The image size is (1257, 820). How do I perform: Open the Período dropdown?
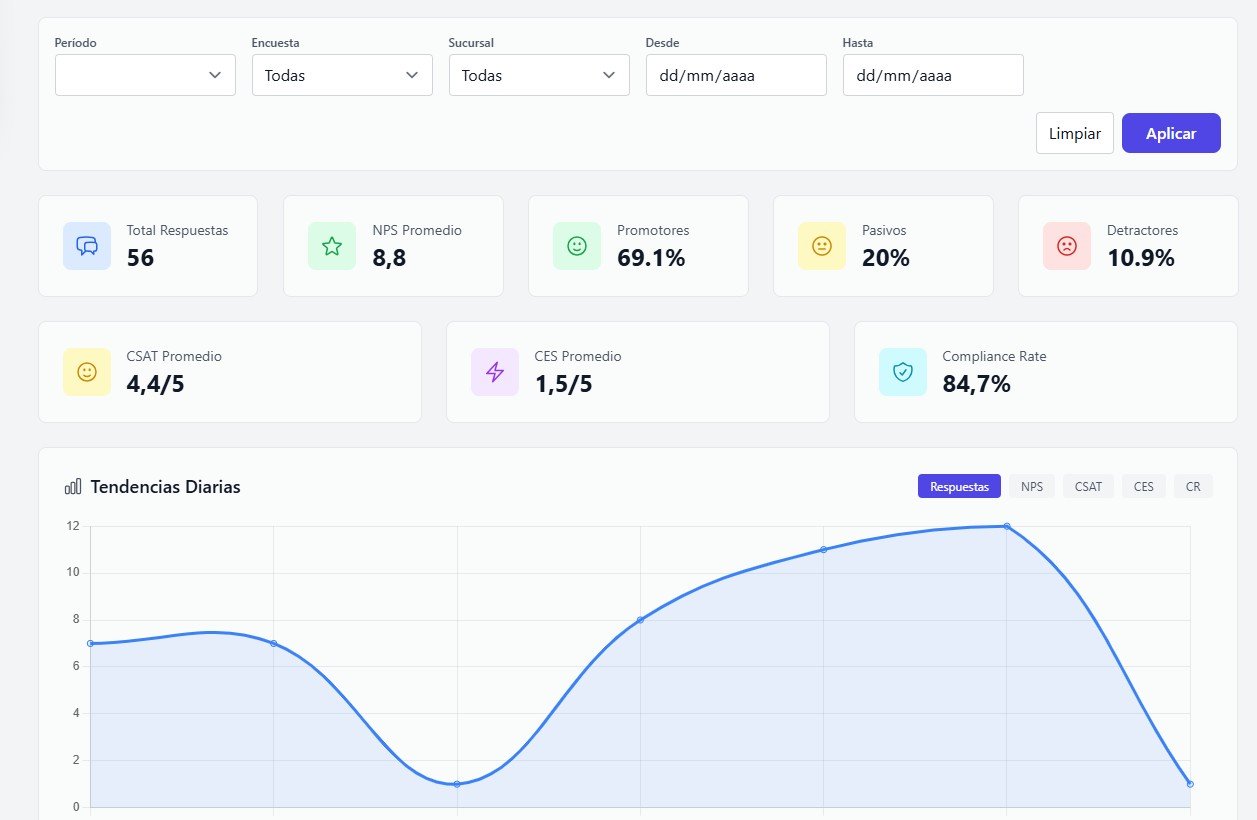pyautogui.click(x=145, y=75)
